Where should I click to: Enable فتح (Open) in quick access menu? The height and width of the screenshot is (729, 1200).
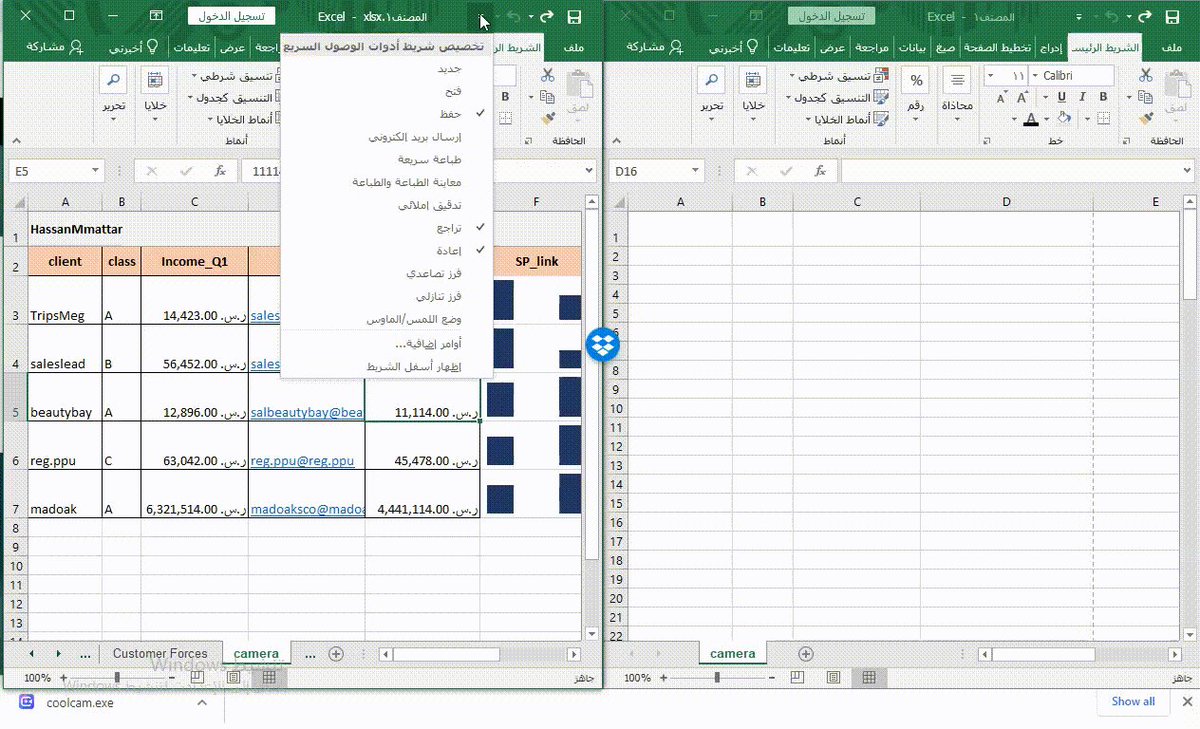[x=386, y=91]
